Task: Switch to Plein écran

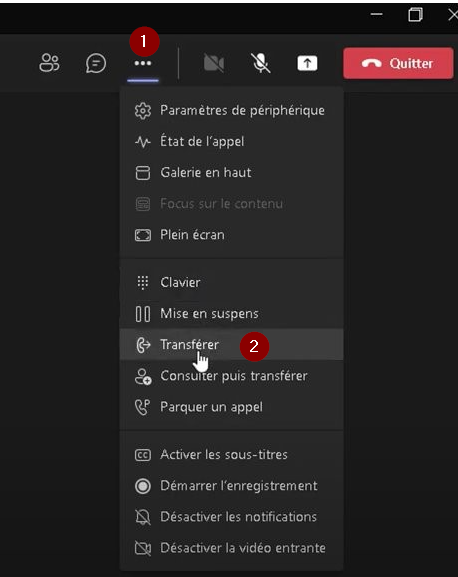Action: click(x=232, y=235)
